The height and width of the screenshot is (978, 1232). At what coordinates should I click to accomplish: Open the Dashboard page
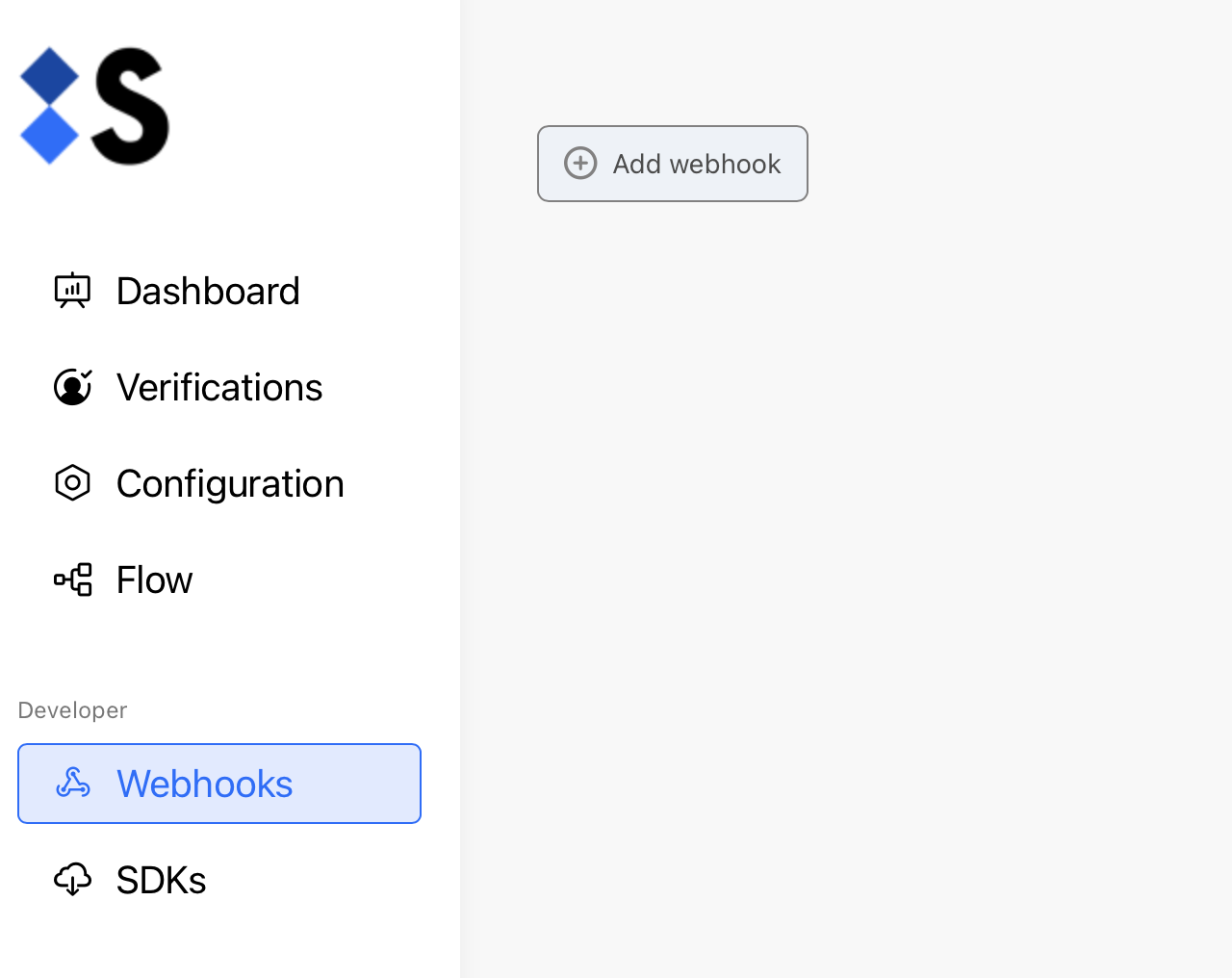[x=208, y=291]
